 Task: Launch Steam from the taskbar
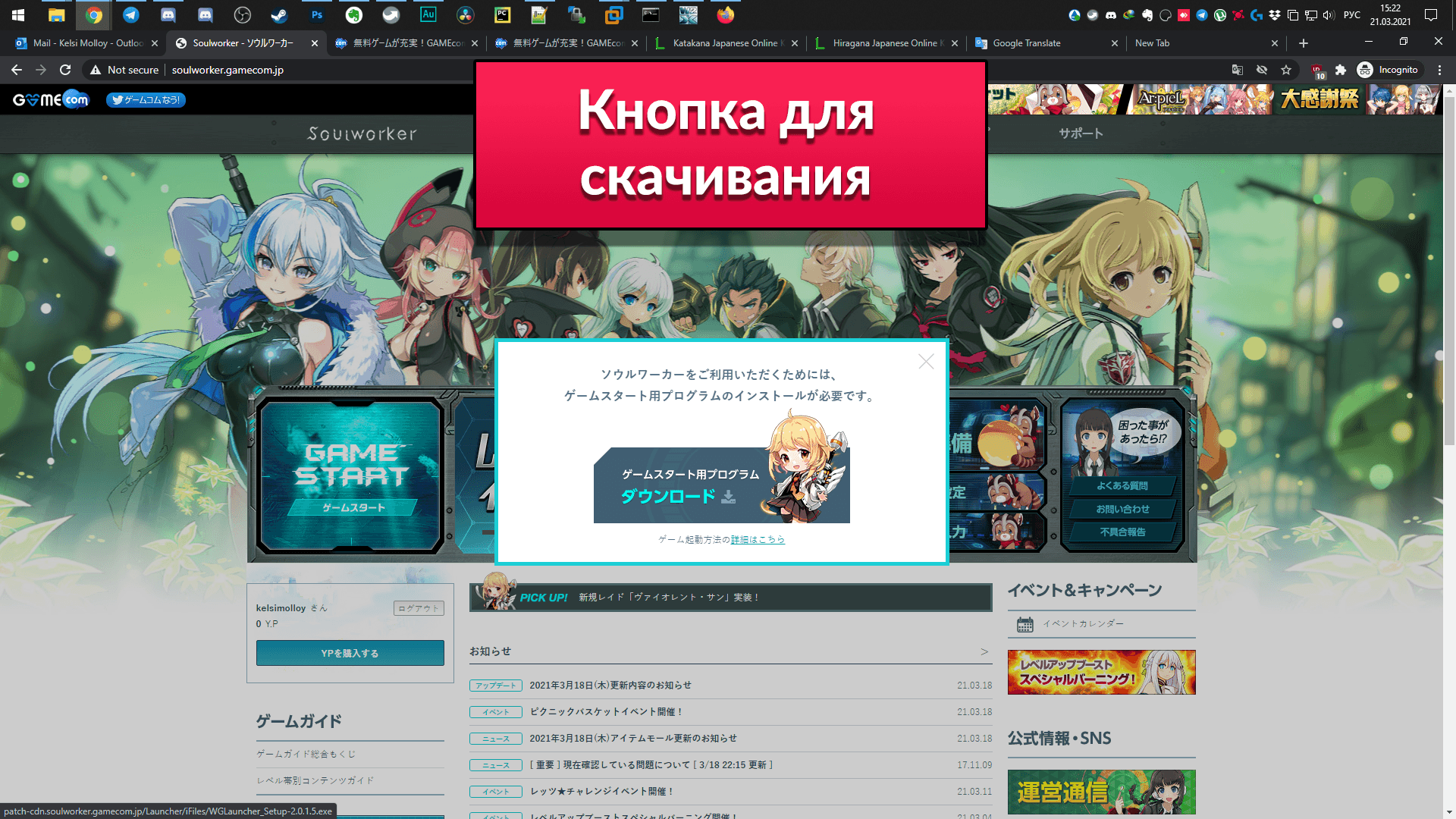click(279, 14)
